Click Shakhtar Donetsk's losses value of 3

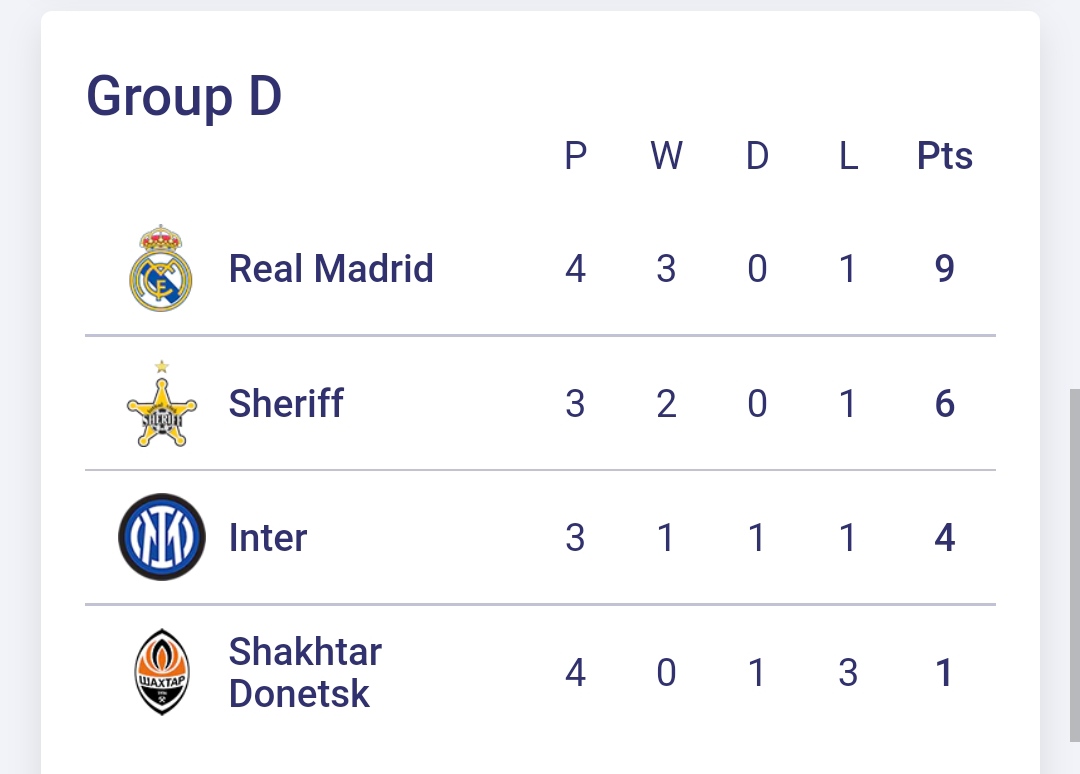tap(848, 673)
